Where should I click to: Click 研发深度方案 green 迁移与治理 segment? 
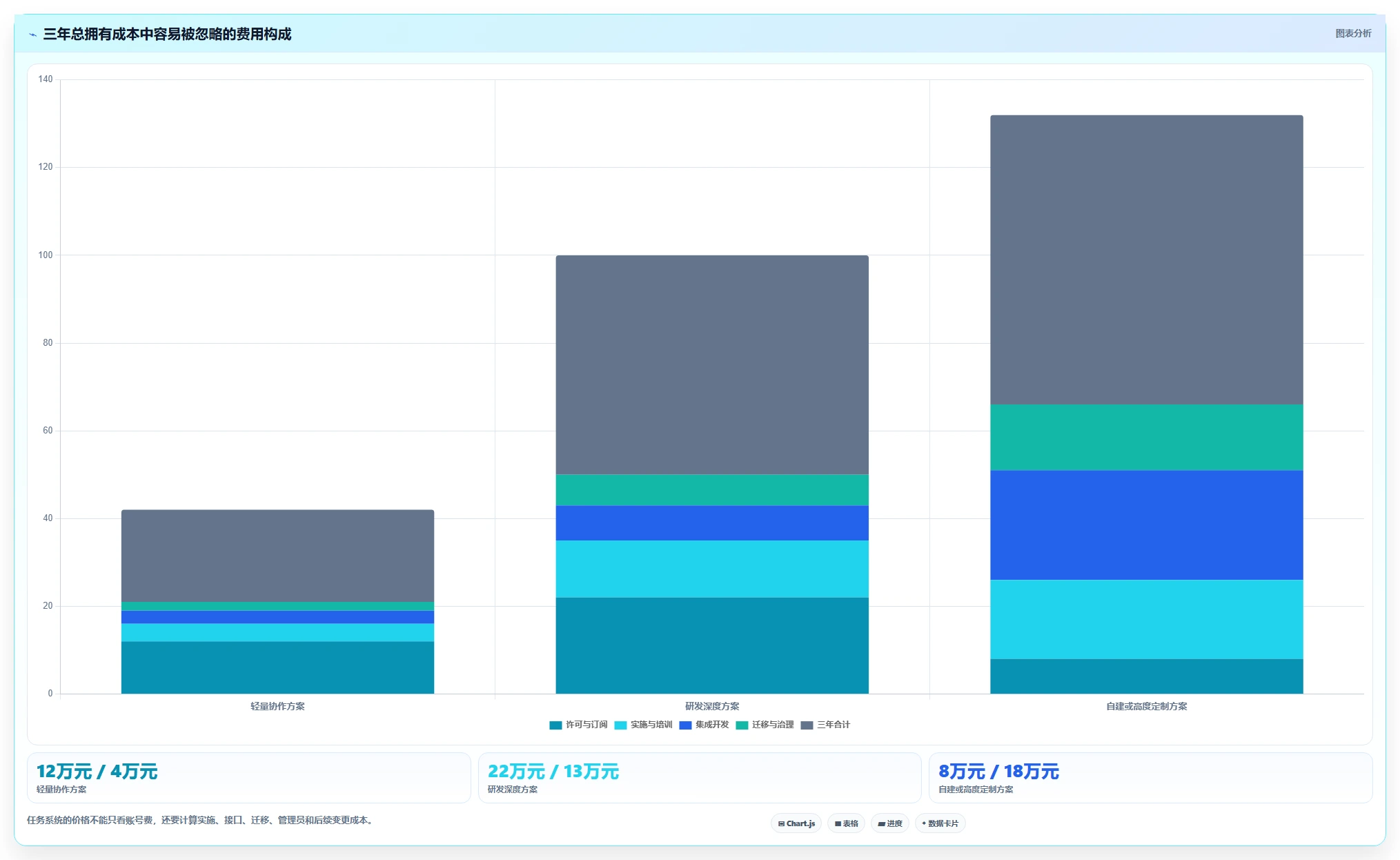click(x=712, y=490)
